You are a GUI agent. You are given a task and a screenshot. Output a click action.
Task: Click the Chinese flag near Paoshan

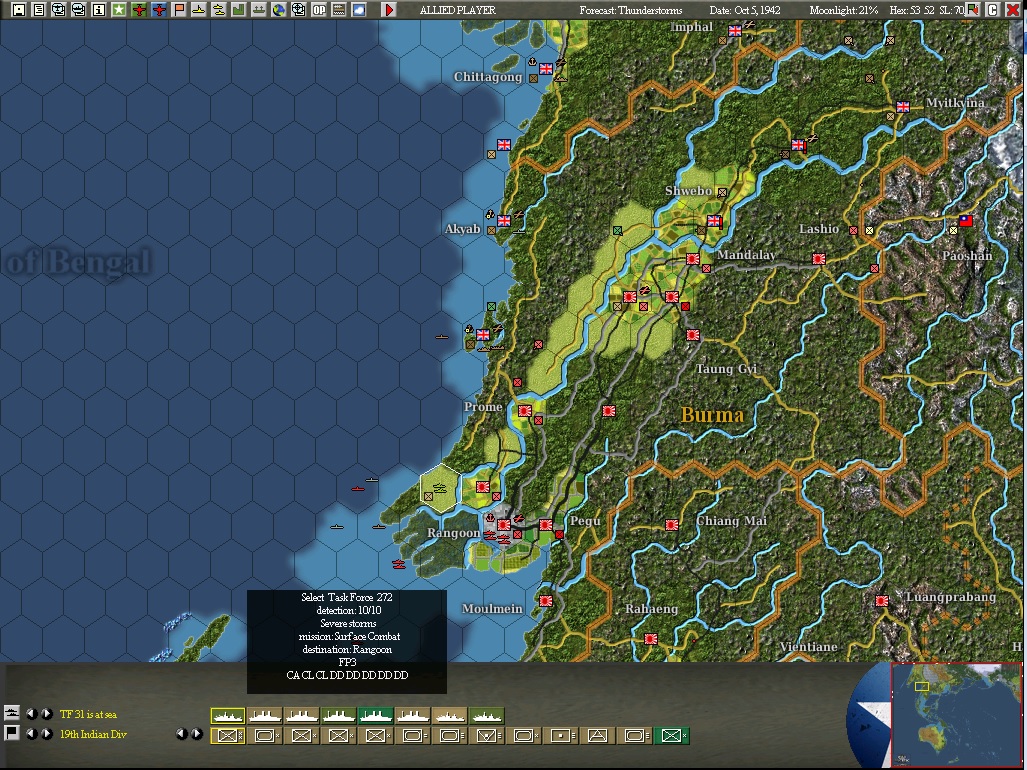966,221
